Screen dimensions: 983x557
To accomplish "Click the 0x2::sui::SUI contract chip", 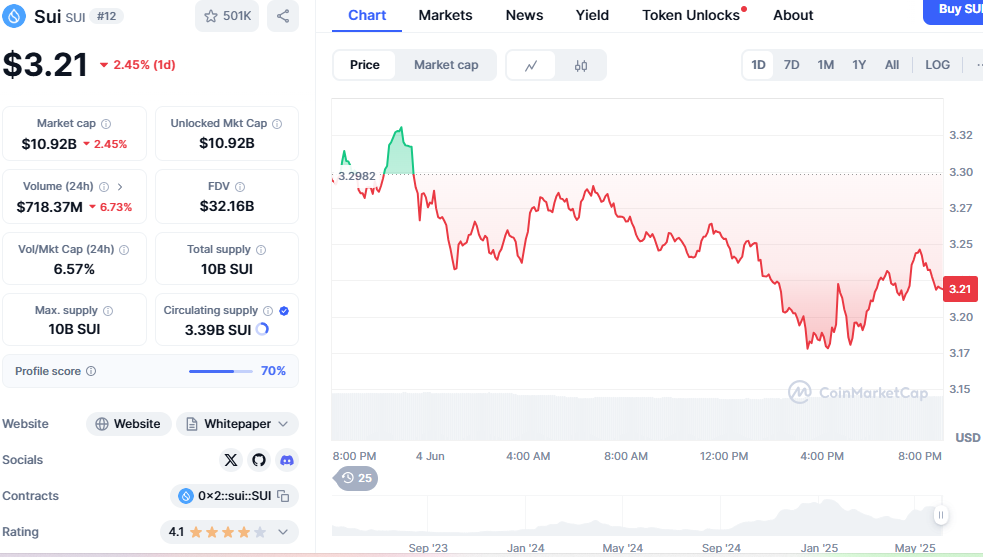I will tap(234, 496).
